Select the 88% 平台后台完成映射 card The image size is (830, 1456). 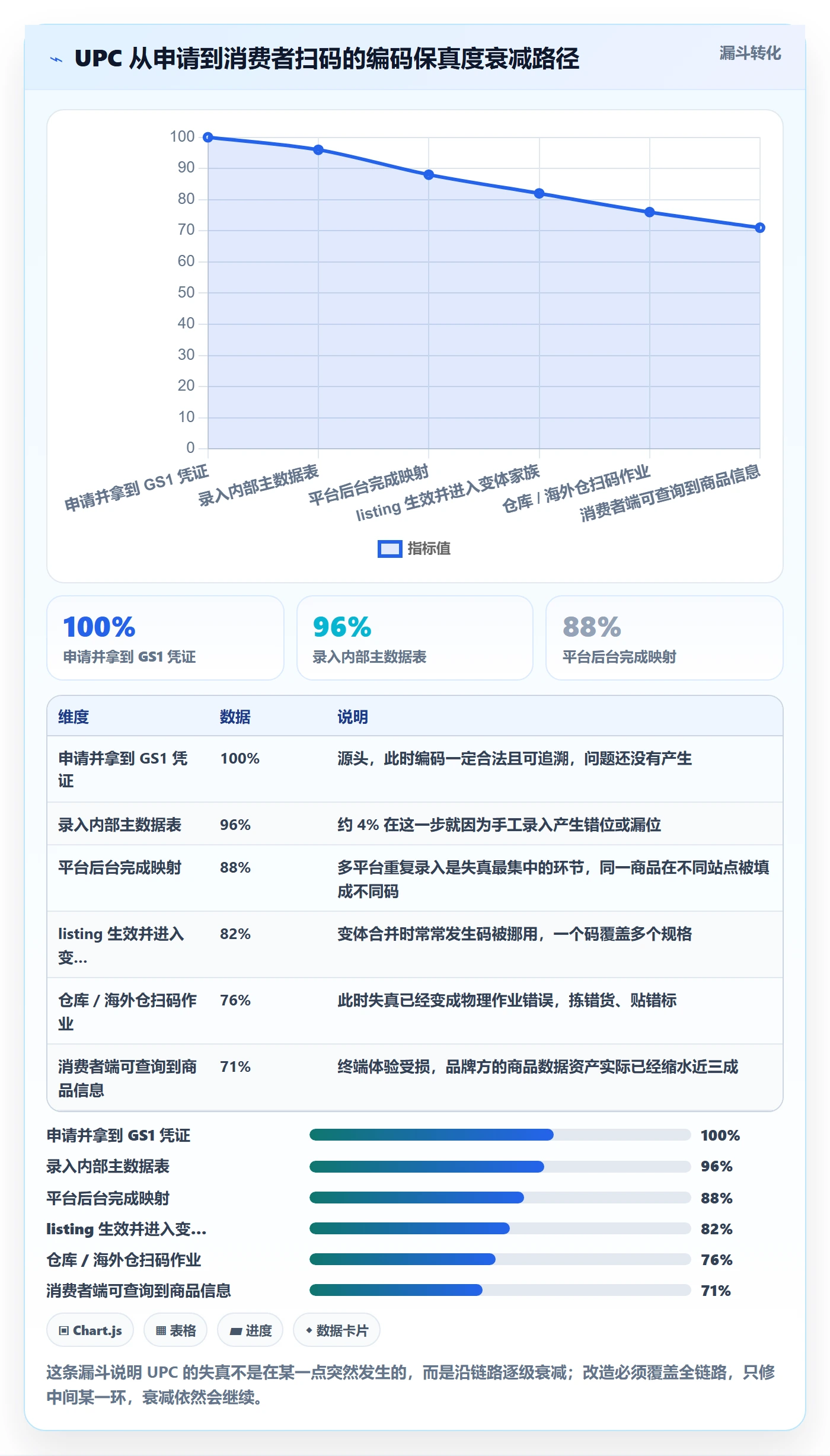pos(665,638)
